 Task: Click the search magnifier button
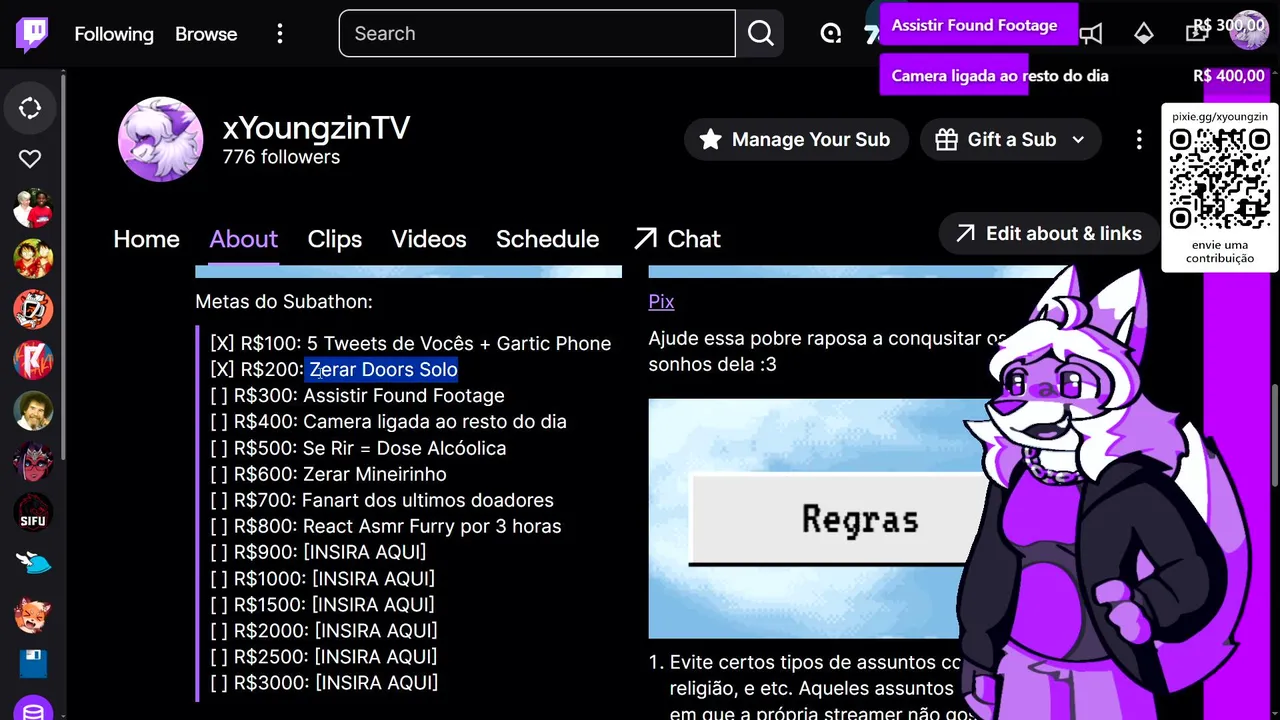(x=761, y=34)
